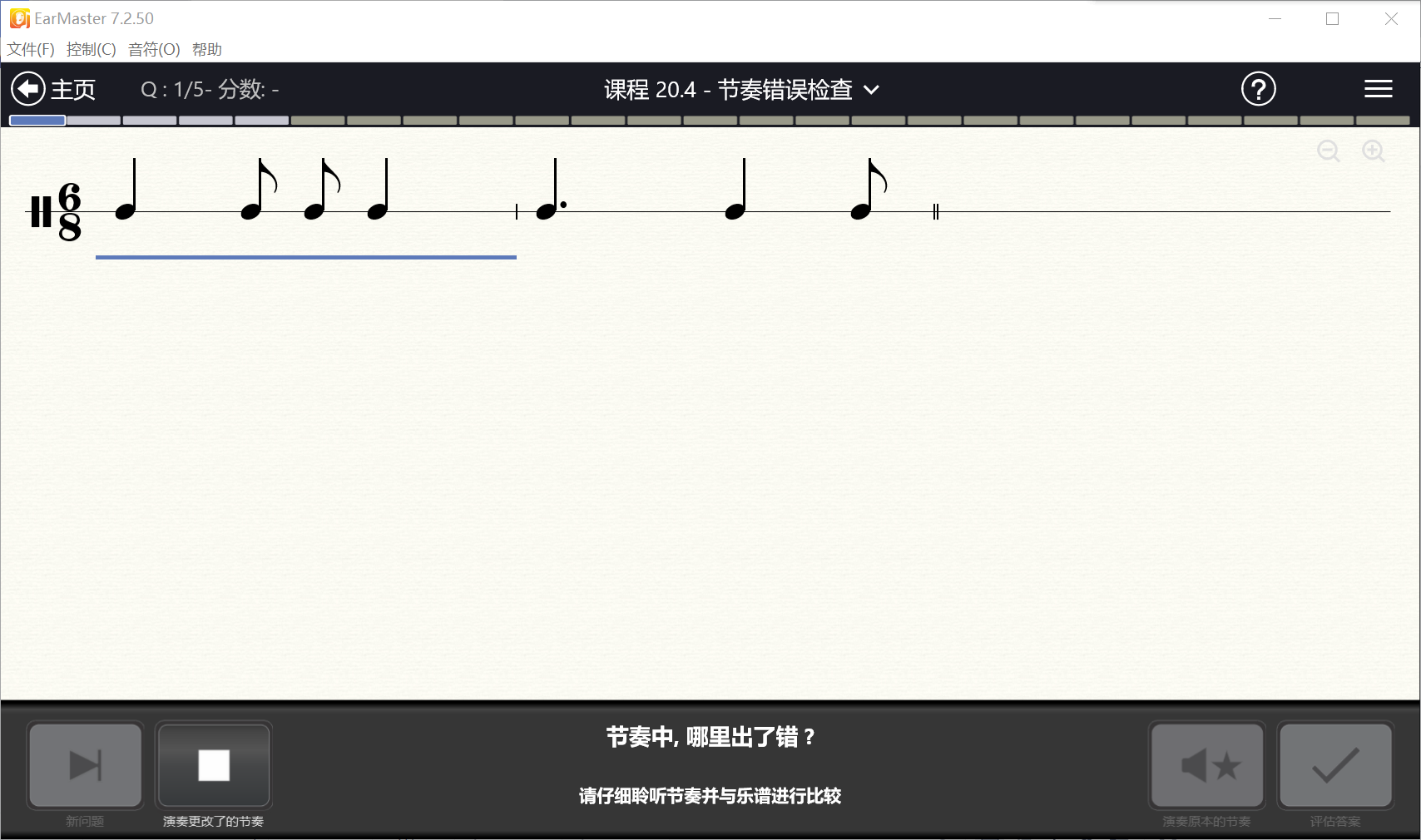Screen dimensions: 1421x840
Task: Click the 6/8 time signature
Action: pos(70,211)
